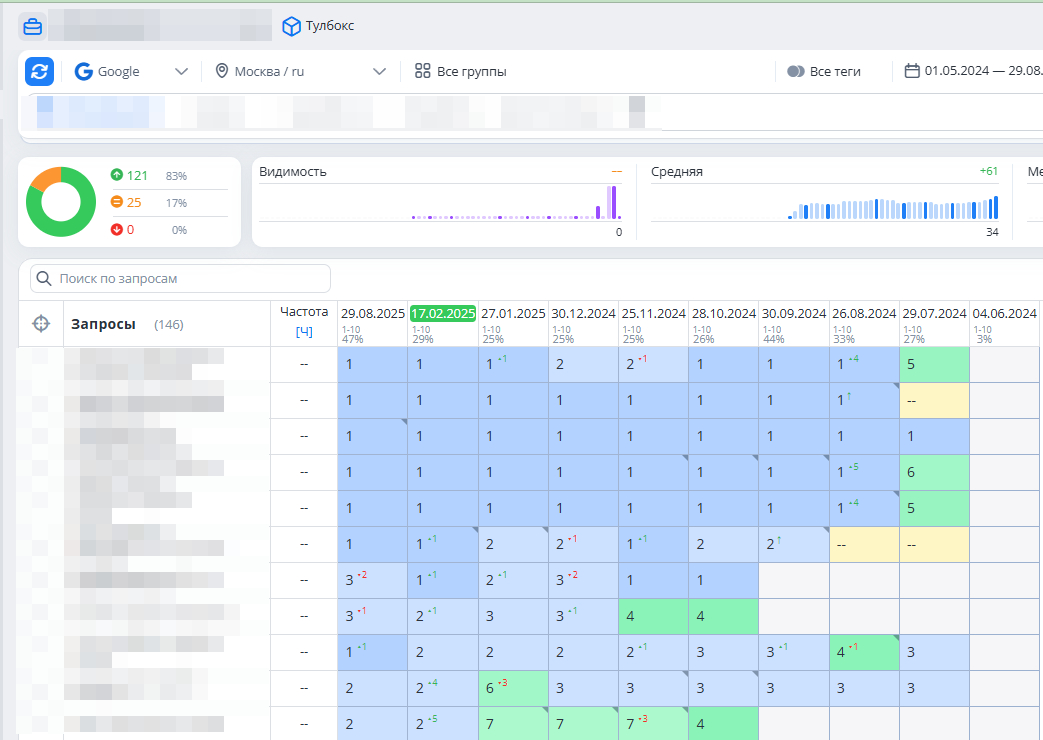Click the Запросы column header

point(103,324)
